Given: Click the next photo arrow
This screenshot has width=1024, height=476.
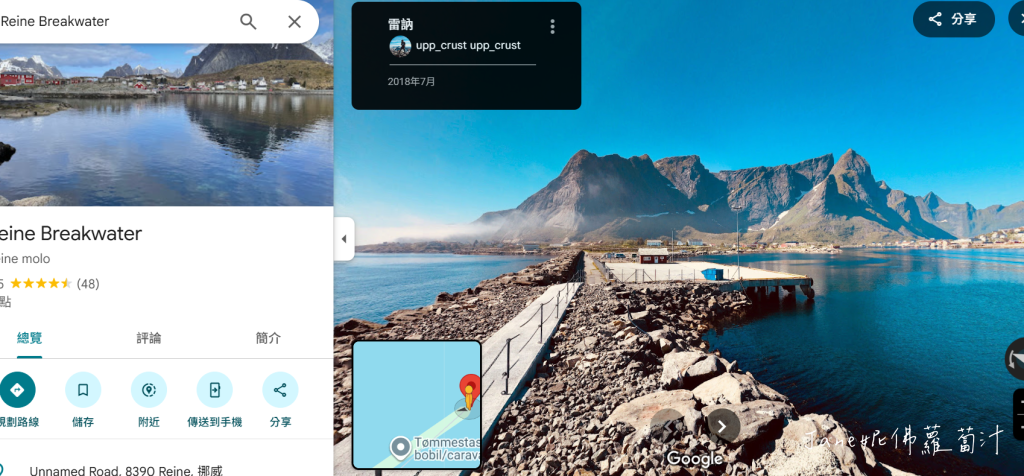Looking at the screenshot, I should click(x=723, y=426).
